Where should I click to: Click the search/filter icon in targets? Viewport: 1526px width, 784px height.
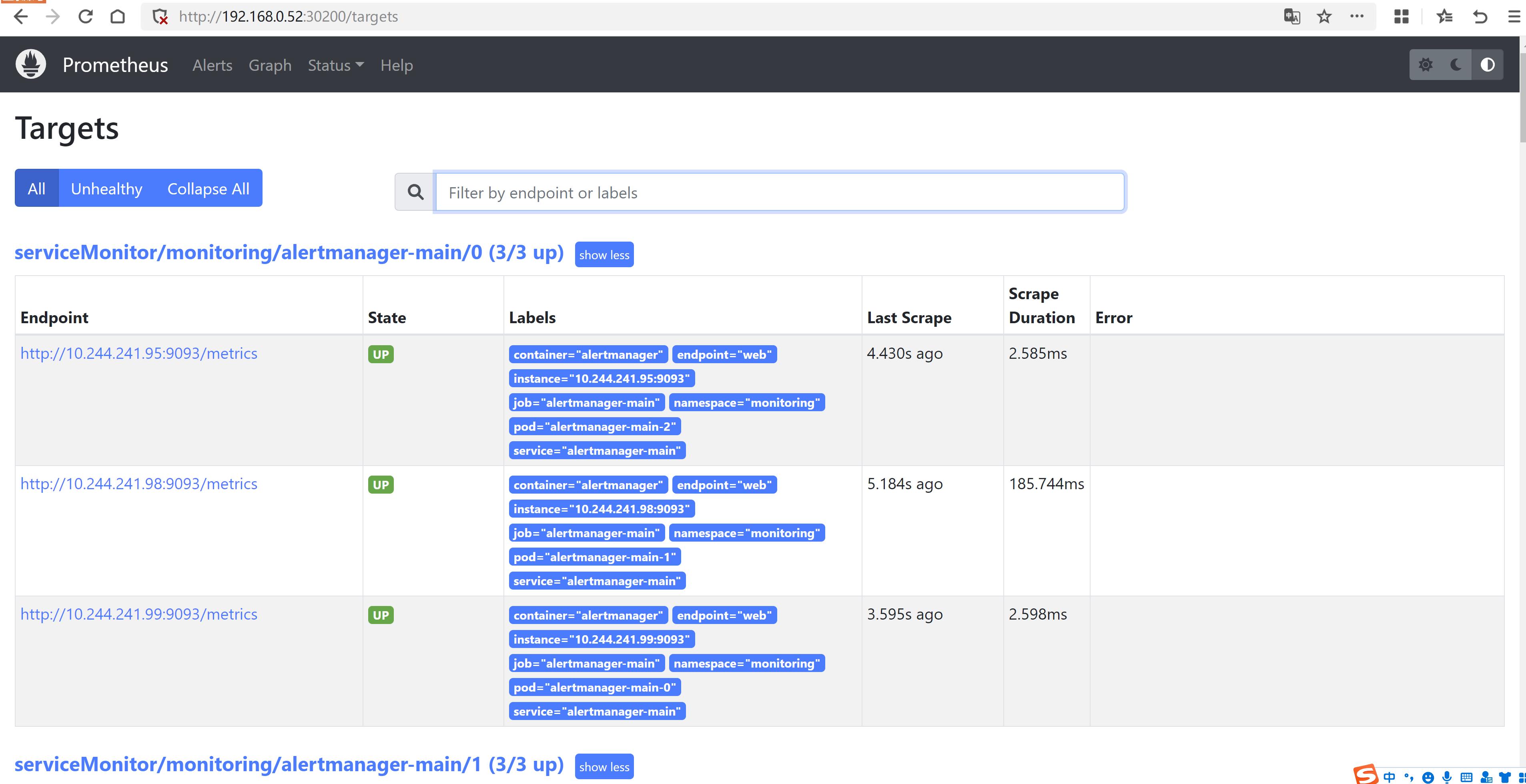415,192
